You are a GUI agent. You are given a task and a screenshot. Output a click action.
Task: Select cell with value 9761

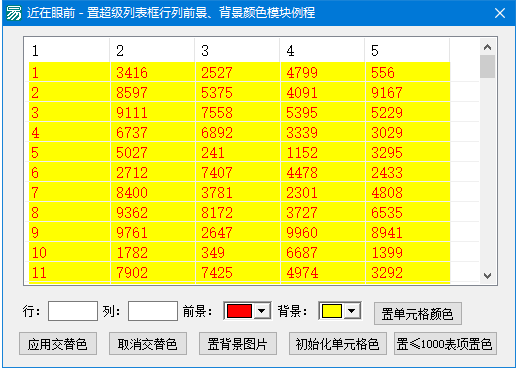click(152, 232)
